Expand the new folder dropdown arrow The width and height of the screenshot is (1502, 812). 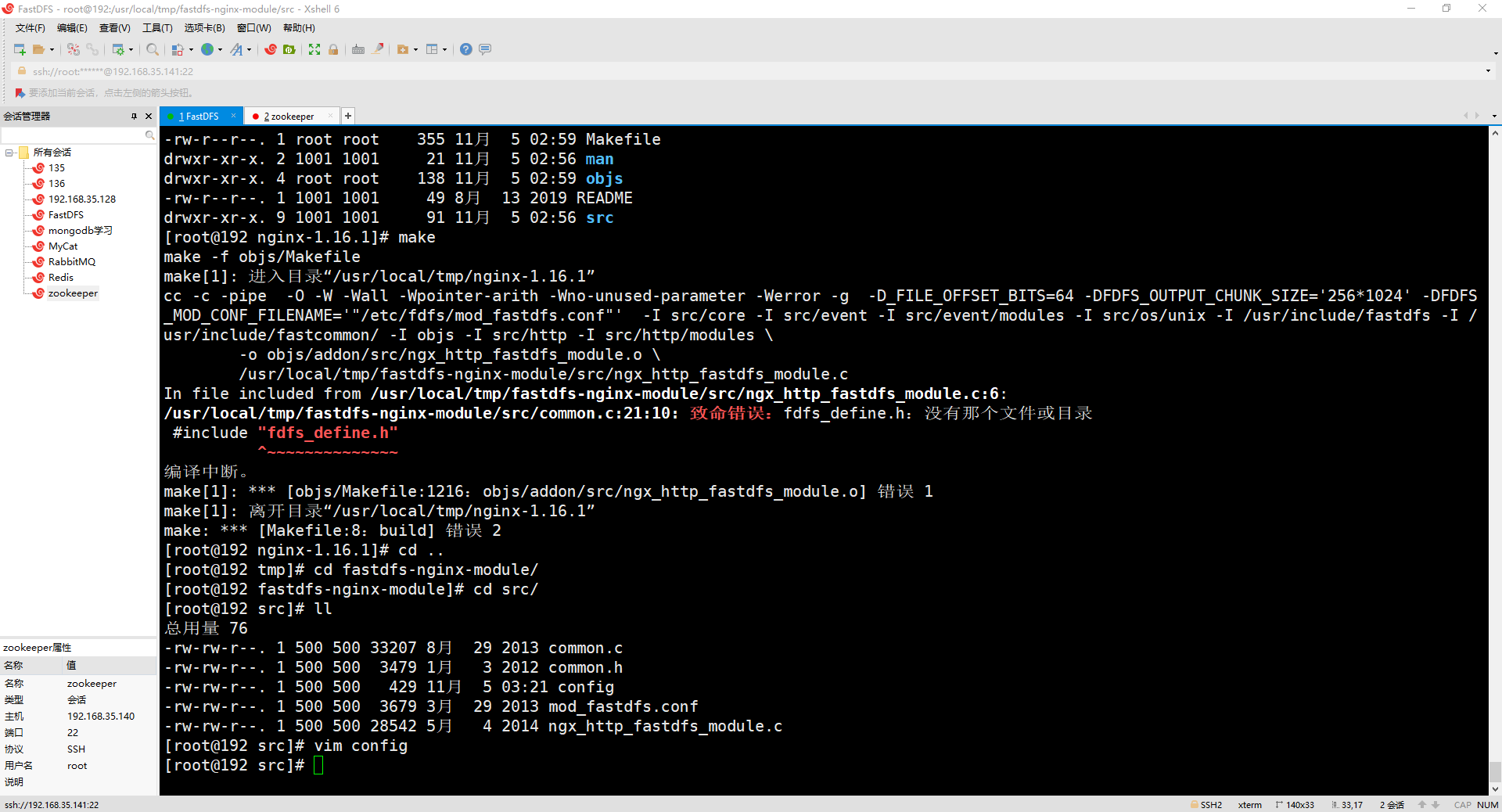coord(415,49)
